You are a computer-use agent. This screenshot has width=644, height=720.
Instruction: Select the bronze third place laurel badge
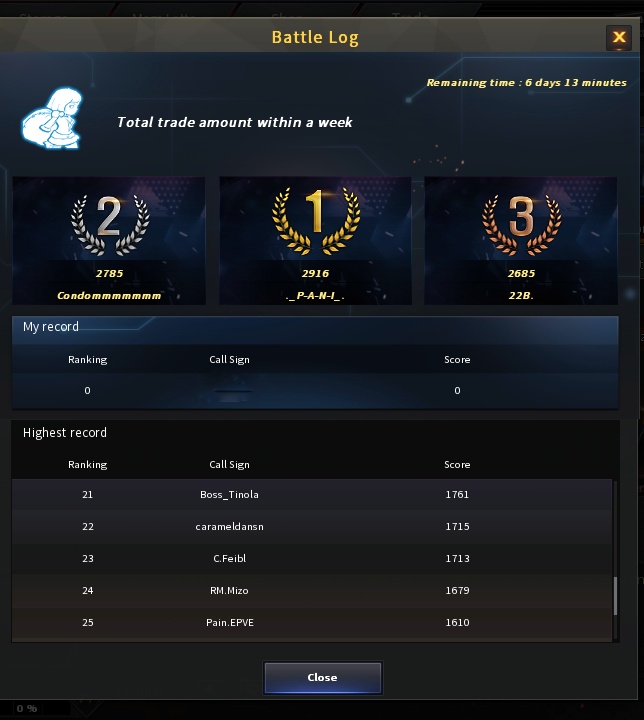click(x=521, y=225)
